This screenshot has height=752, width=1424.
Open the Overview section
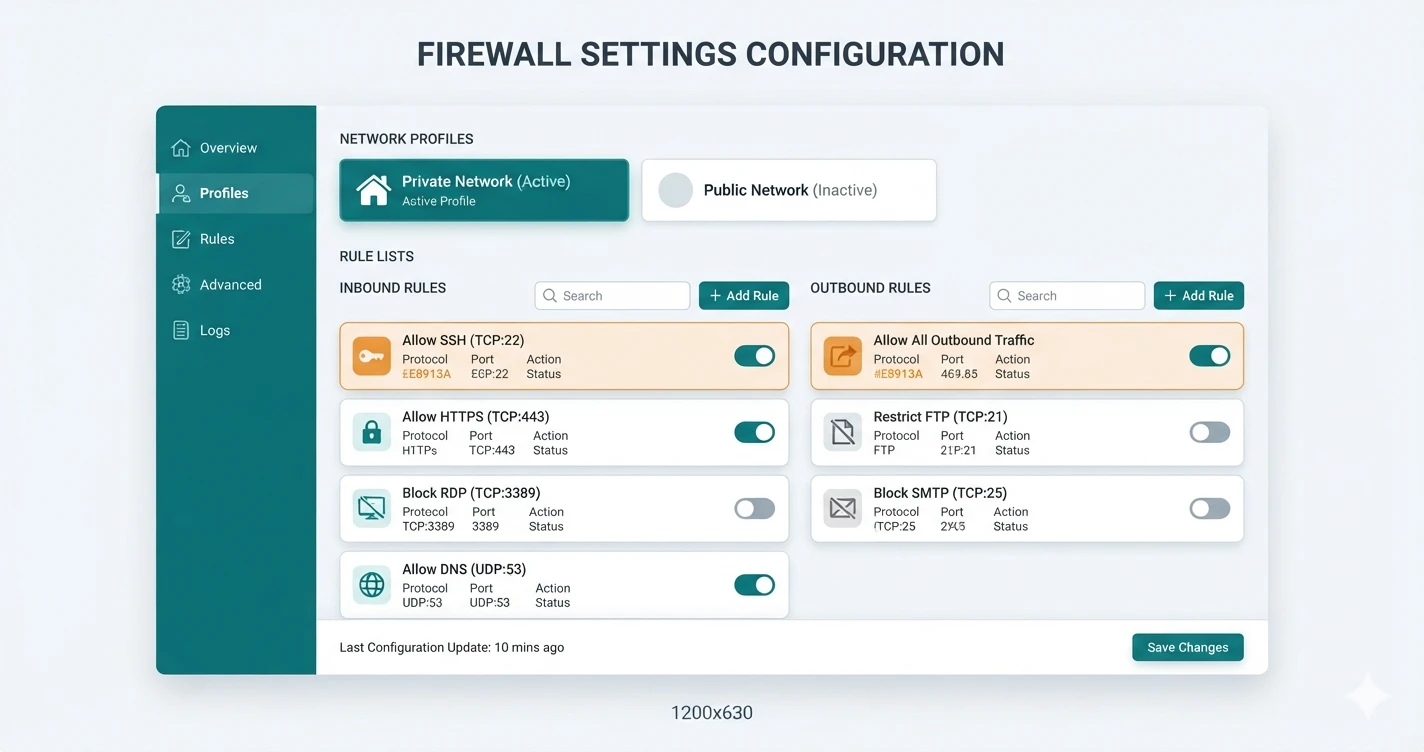coord(236,148)
